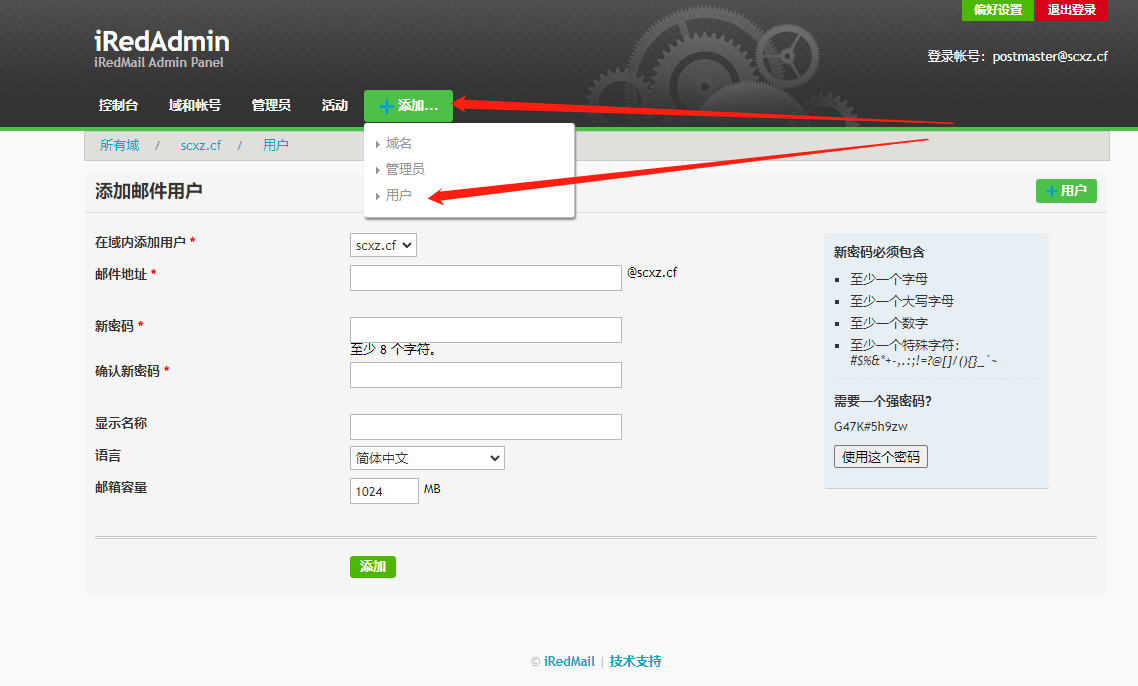This screenshot has width=1138, height=686.
Task: Click the 使用这个密码 button
Action: (880, 457)
